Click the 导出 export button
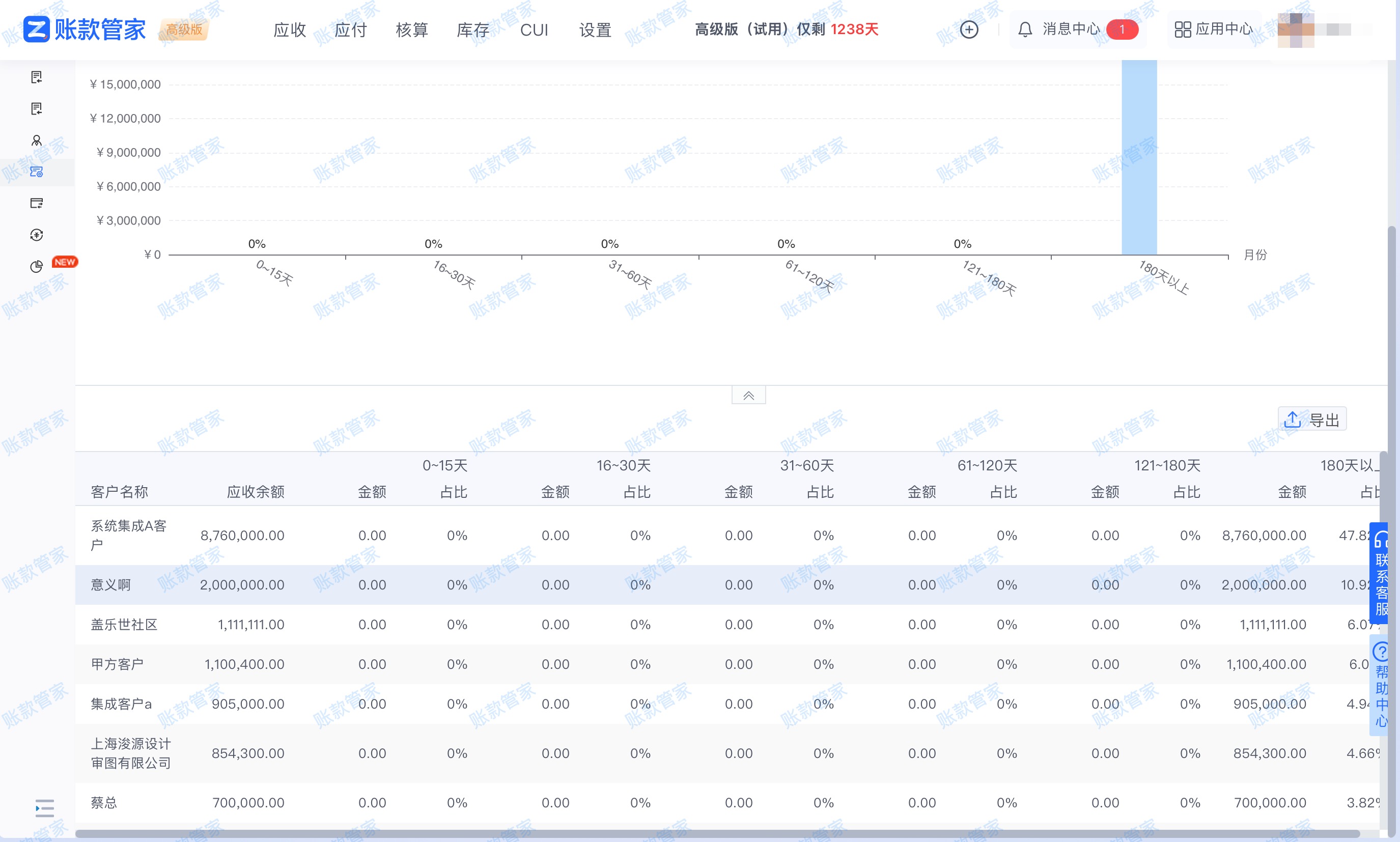This screenshot has height=842, width=1400. coord(1311,420)
